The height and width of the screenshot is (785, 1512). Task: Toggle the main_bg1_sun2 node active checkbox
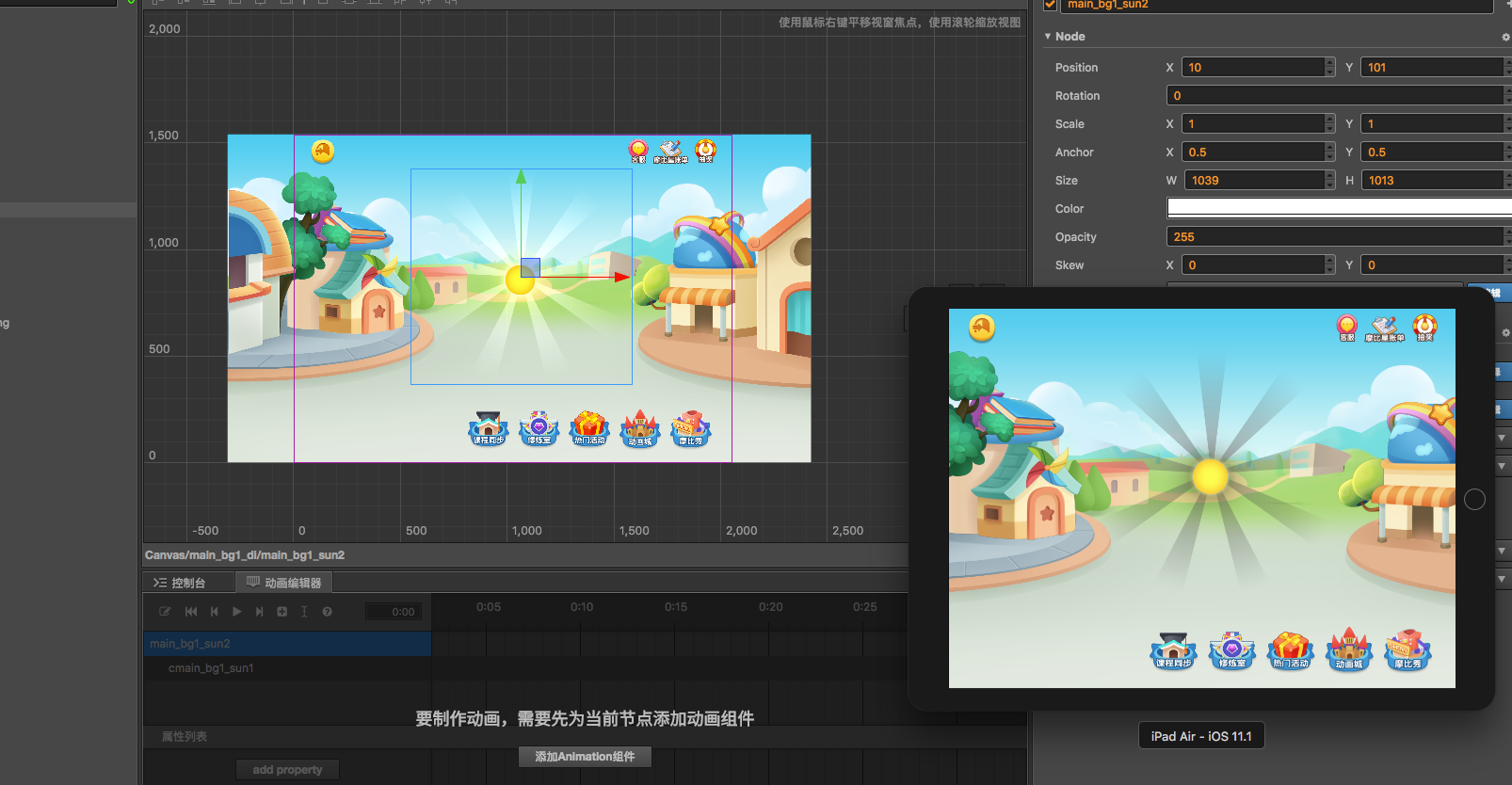pyautogui.click(x=1050, y=5)
